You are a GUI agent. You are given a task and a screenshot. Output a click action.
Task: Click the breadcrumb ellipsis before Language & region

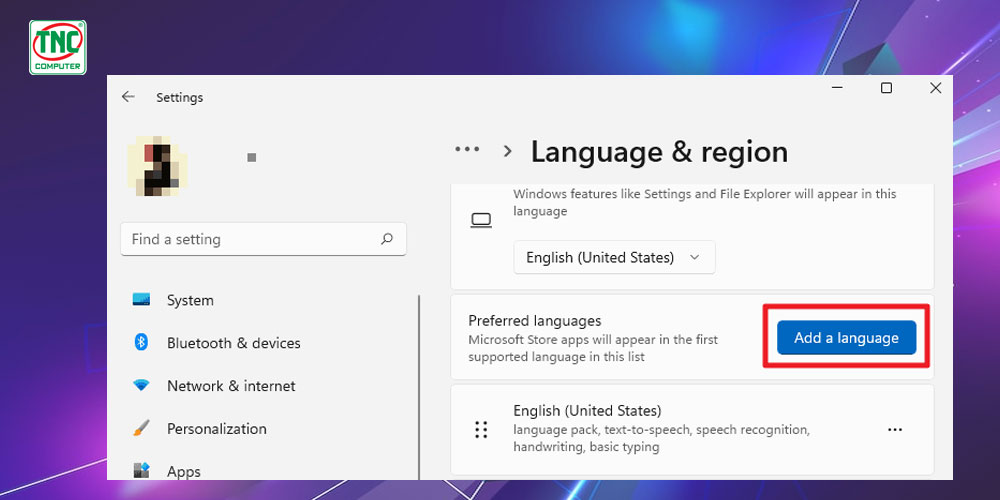(x=467, y=149)
